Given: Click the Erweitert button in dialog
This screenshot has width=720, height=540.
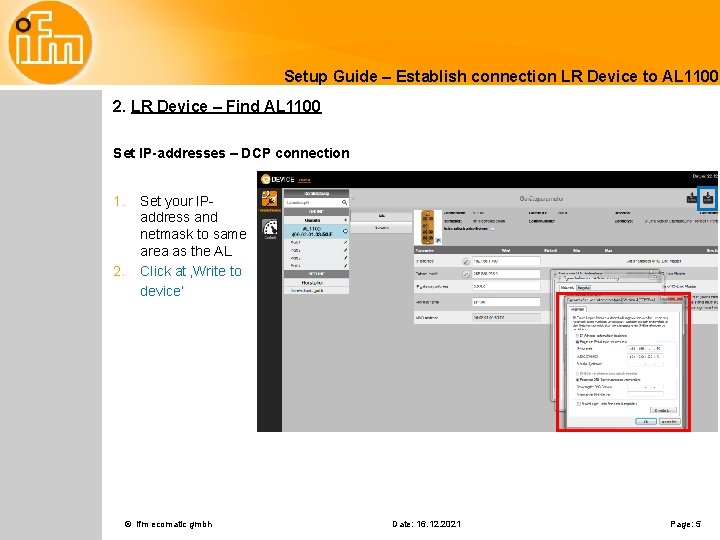Looking at the screenshot, I should tap(663, 410).
